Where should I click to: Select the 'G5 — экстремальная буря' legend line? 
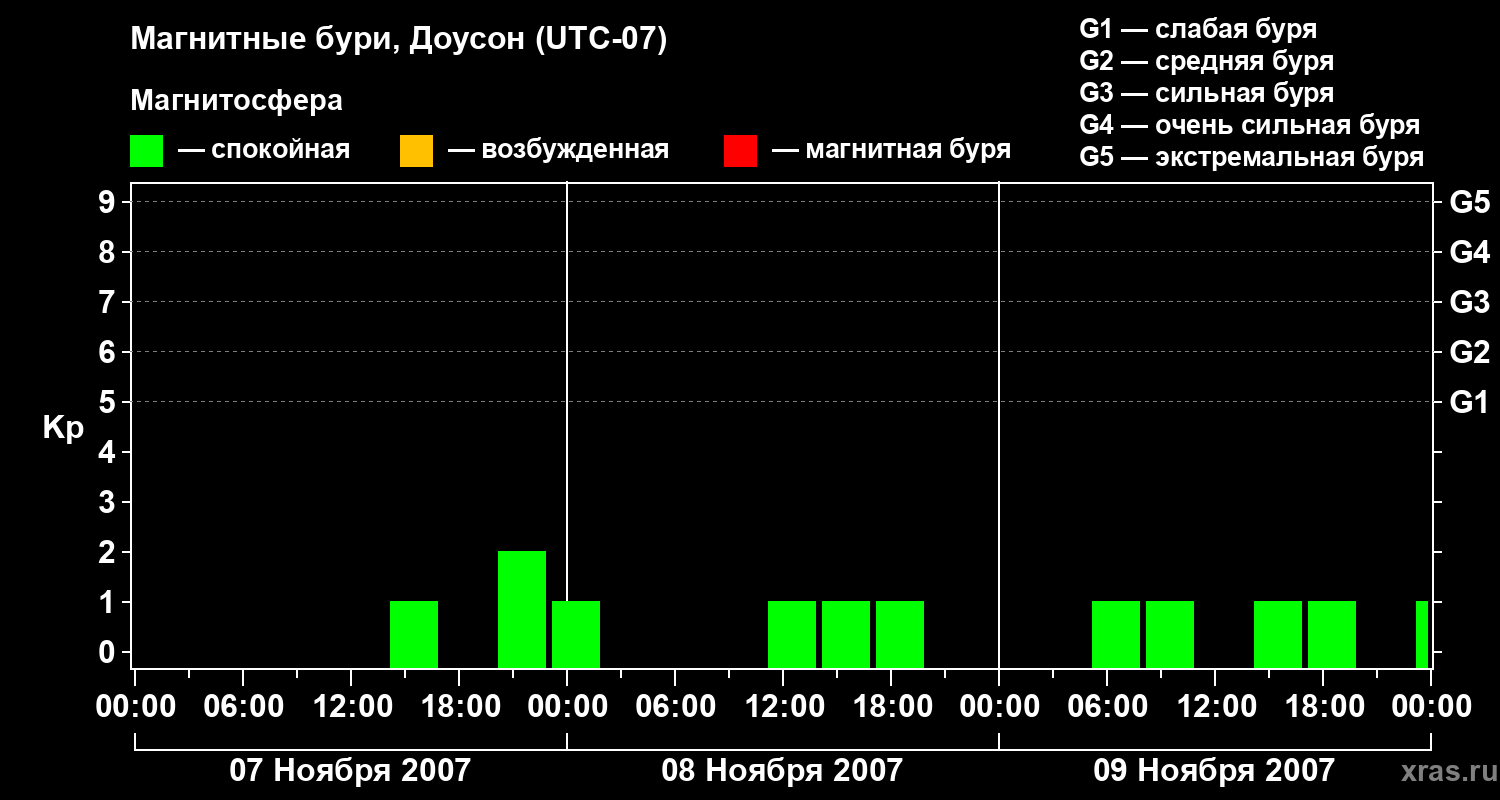pyautogui.click(x=1251, y=157)
